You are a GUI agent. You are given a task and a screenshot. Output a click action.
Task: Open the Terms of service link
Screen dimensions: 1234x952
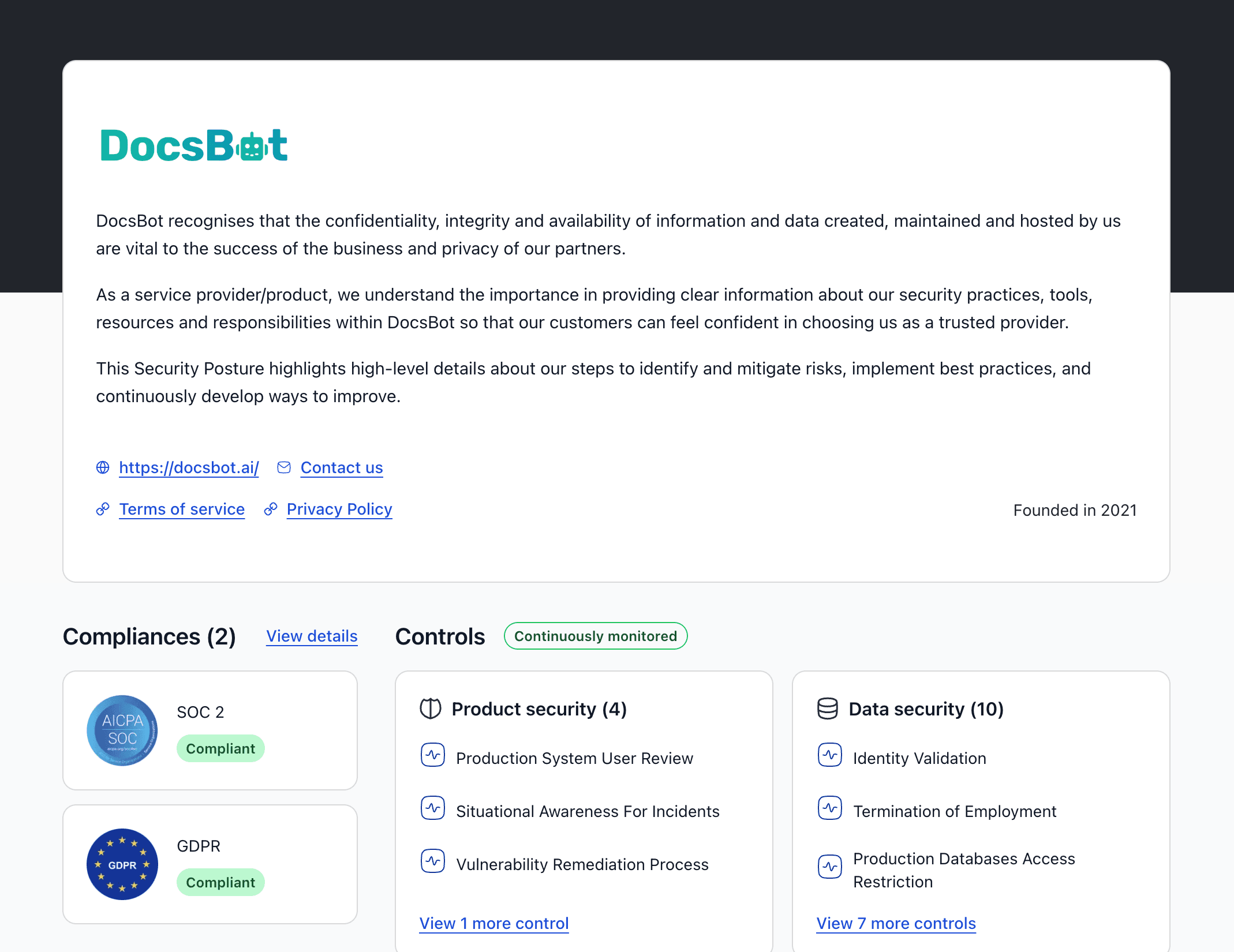(x=182, y=509)
